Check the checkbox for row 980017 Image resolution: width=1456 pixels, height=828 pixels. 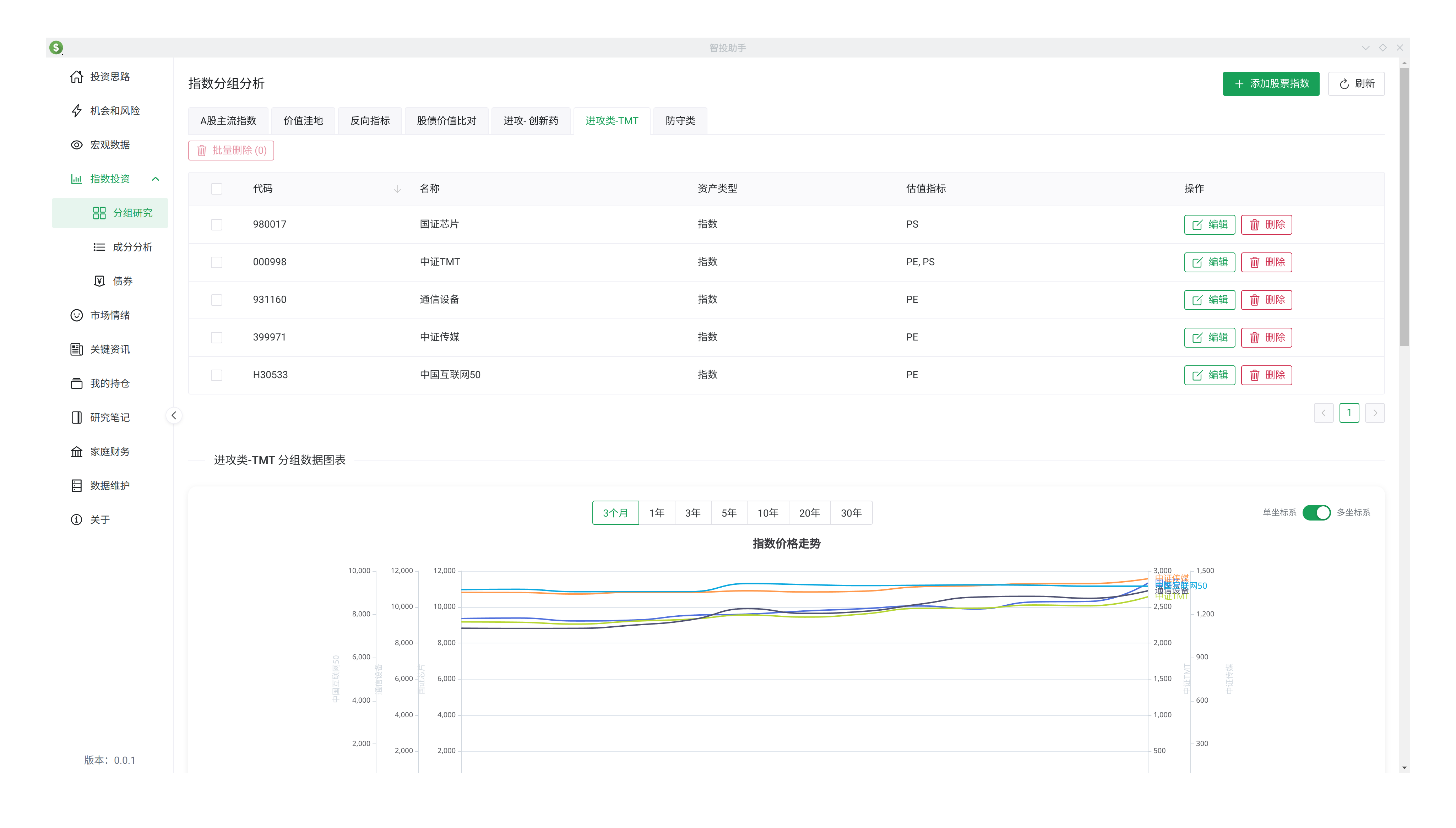(x=216, y=225)
